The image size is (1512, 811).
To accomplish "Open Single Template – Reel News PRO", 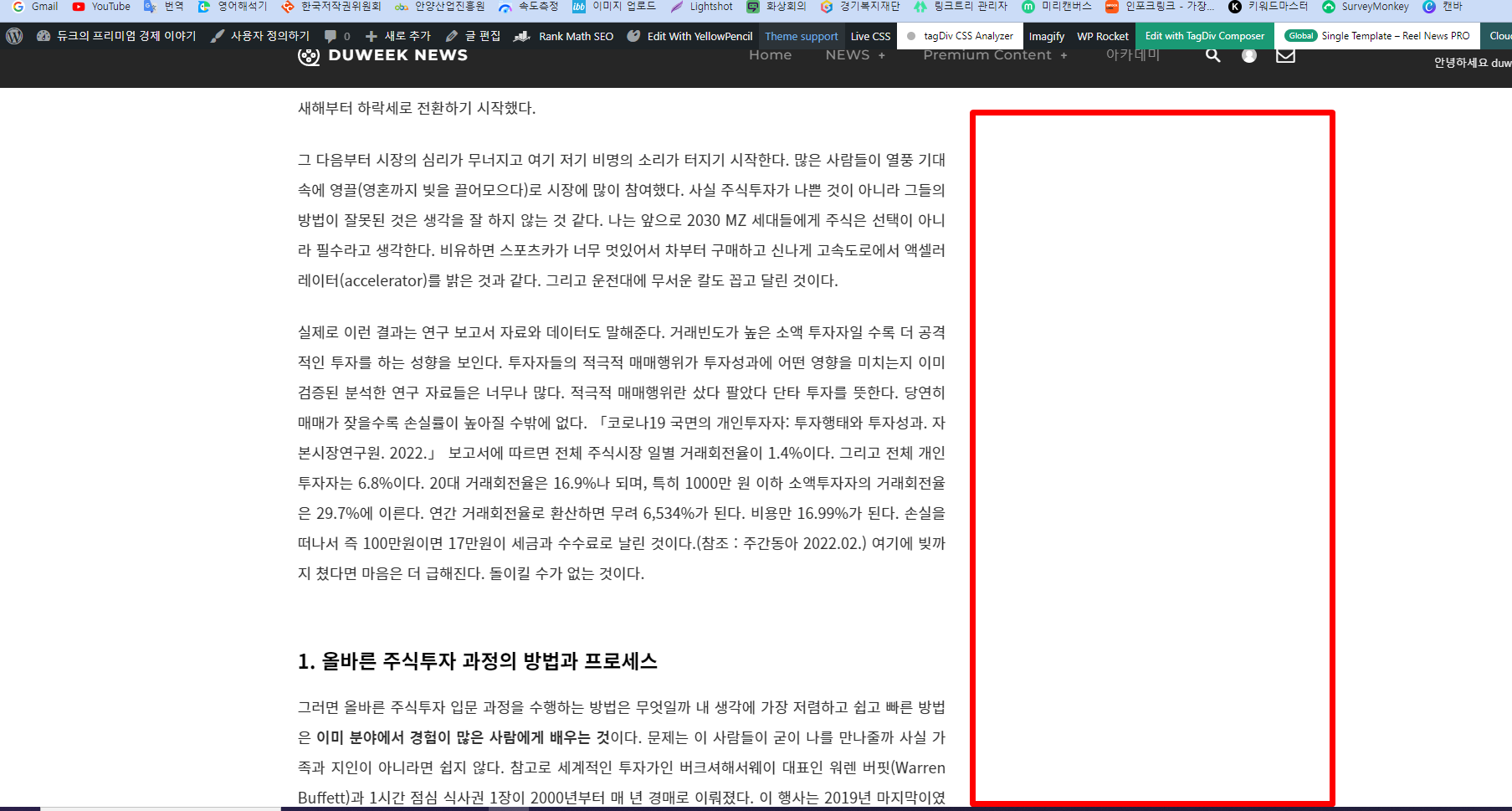I will point(1377,36).
